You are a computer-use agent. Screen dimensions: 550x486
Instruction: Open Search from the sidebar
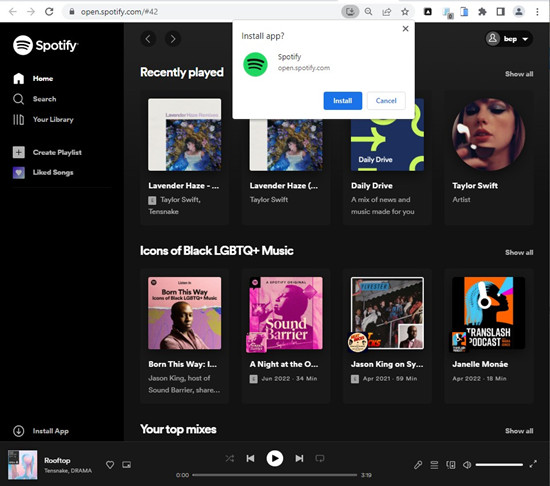[x=34, y=99]
